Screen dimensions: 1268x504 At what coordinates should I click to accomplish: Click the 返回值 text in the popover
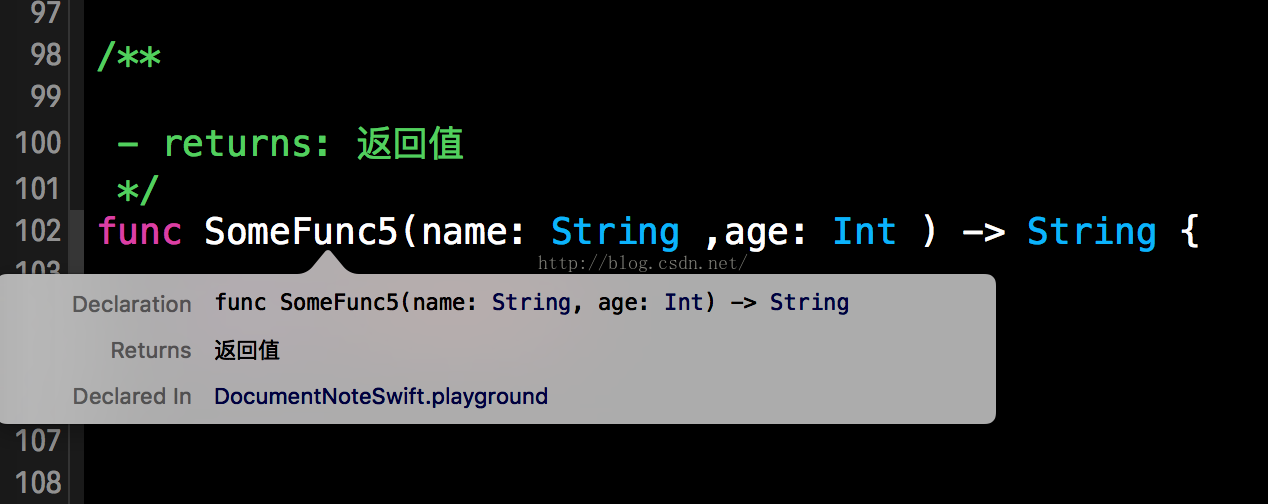point(247,350)
